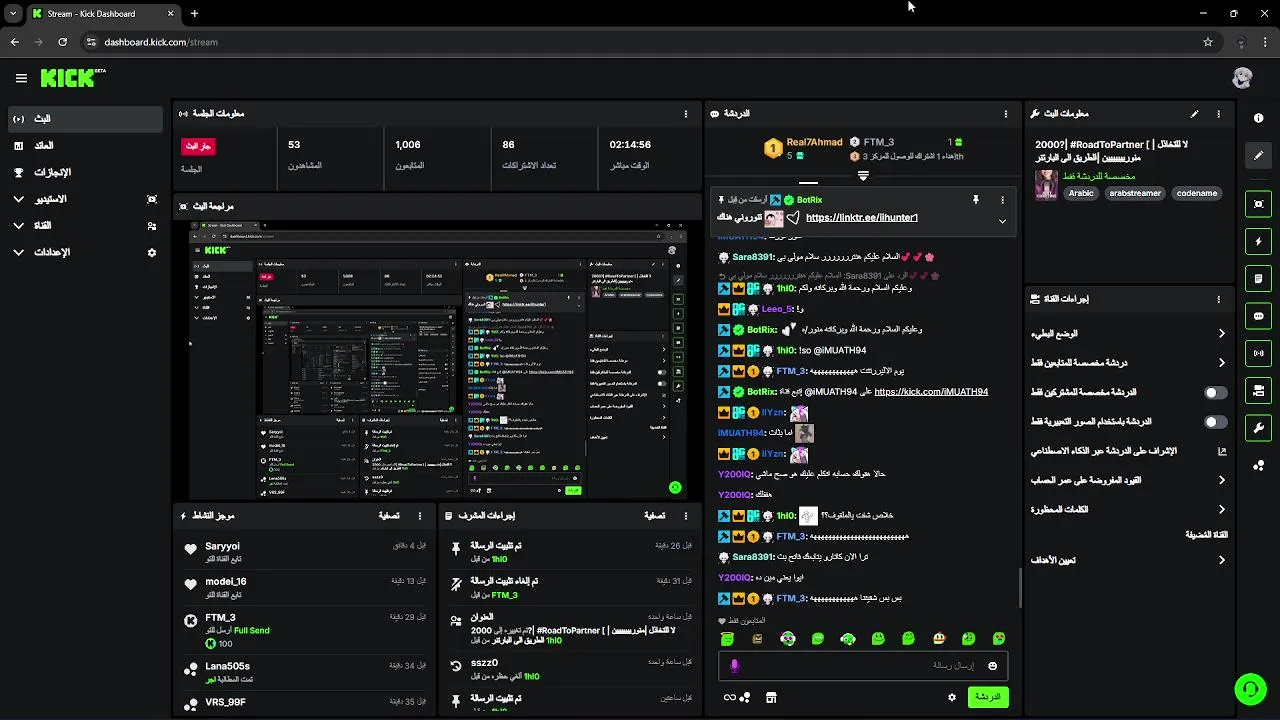Toggle the lightning activity widget icon in sidebar

coord(1258,241)
